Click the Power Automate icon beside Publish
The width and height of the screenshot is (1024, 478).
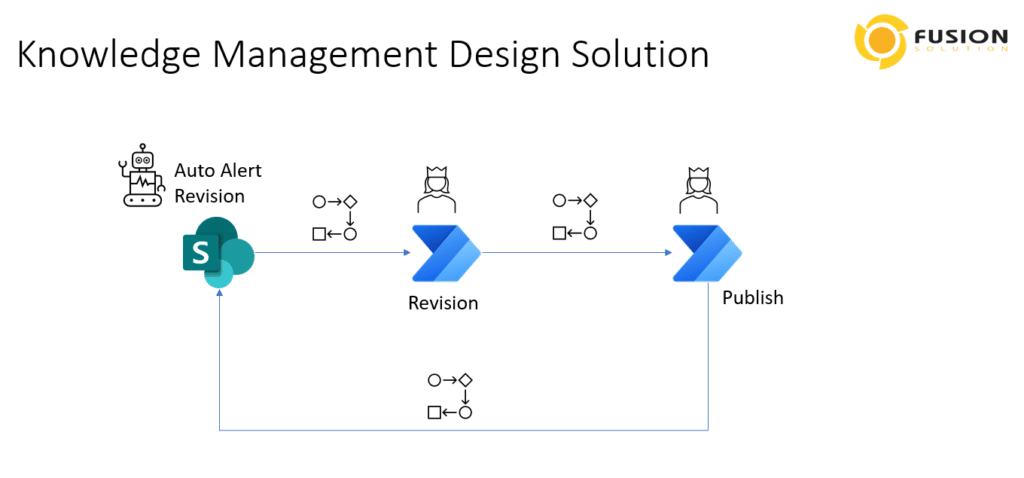pos(707,253)
